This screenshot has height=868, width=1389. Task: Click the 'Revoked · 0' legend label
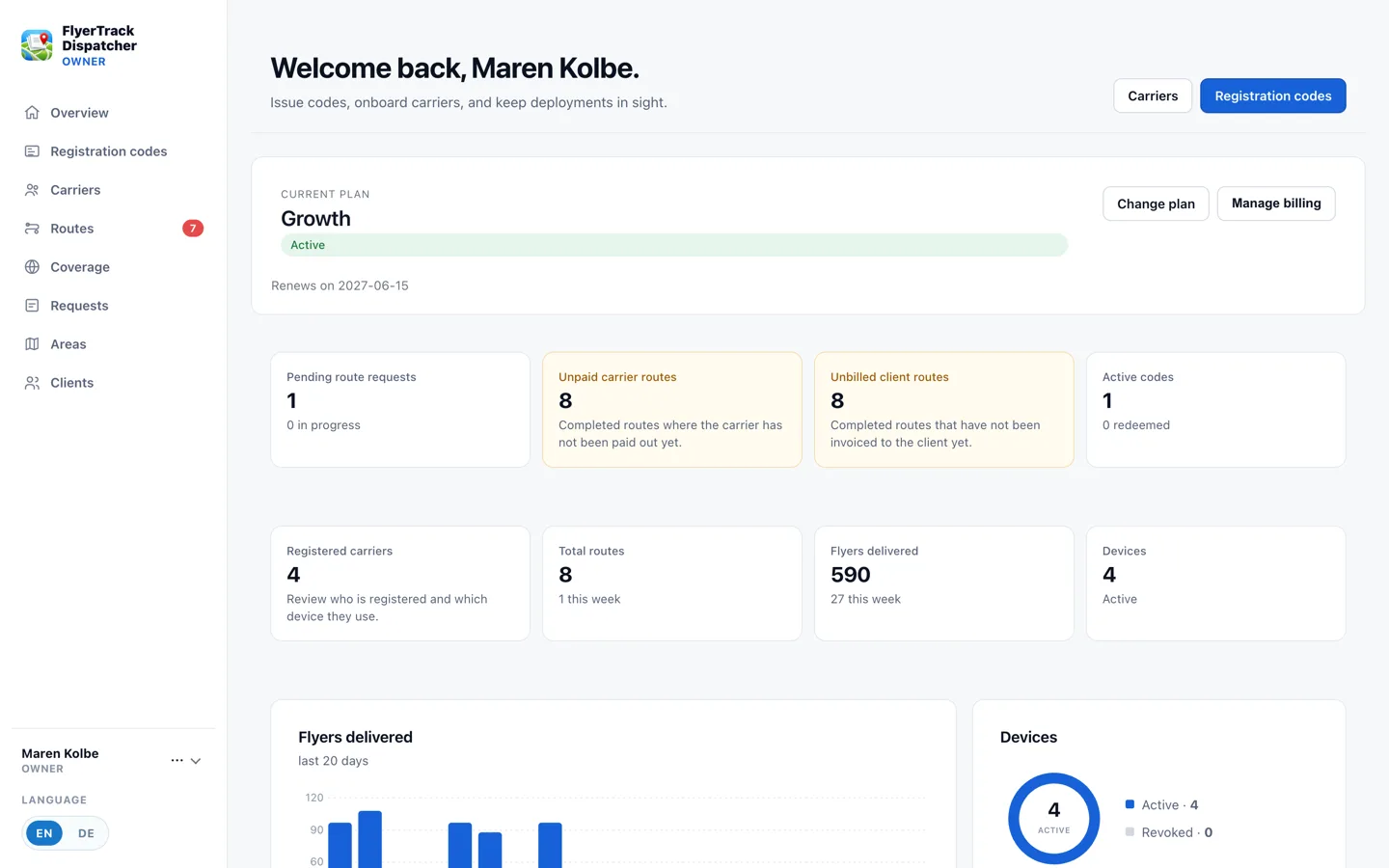[1177, 832]
